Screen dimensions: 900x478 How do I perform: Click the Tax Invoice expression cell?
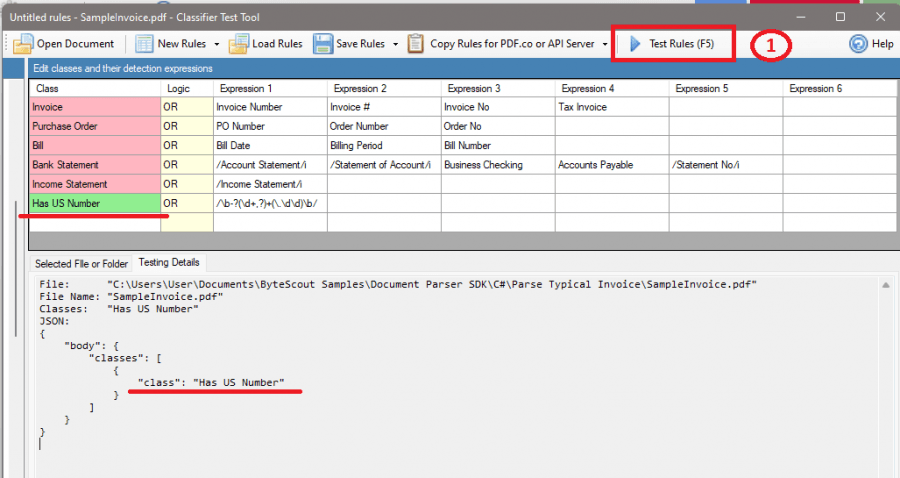coord(611,107)
